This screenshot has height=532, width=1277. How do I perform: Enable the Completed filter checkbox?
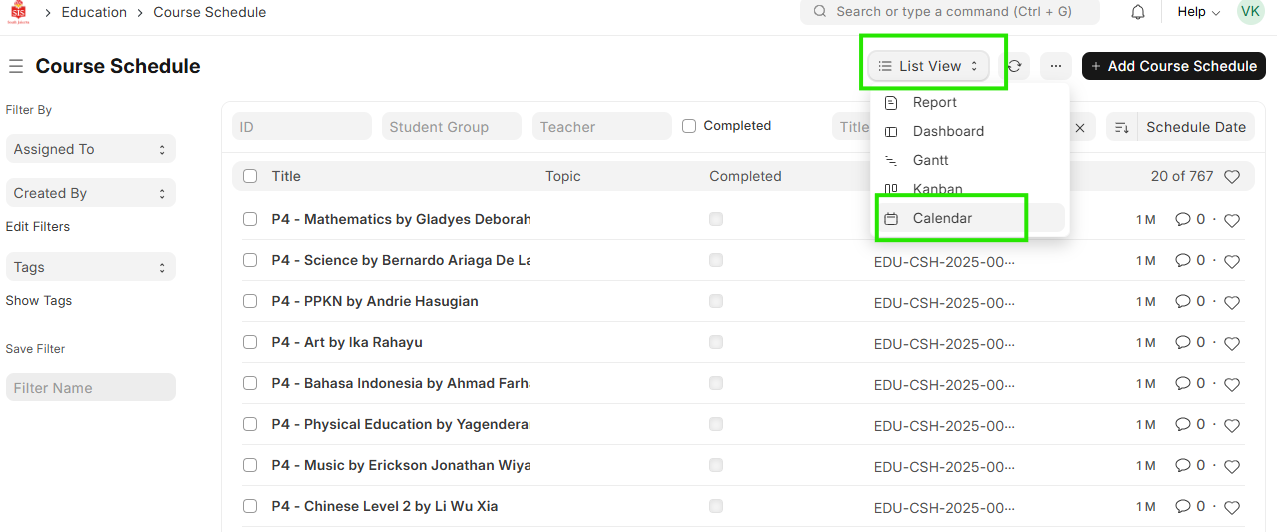coord(689,126)
